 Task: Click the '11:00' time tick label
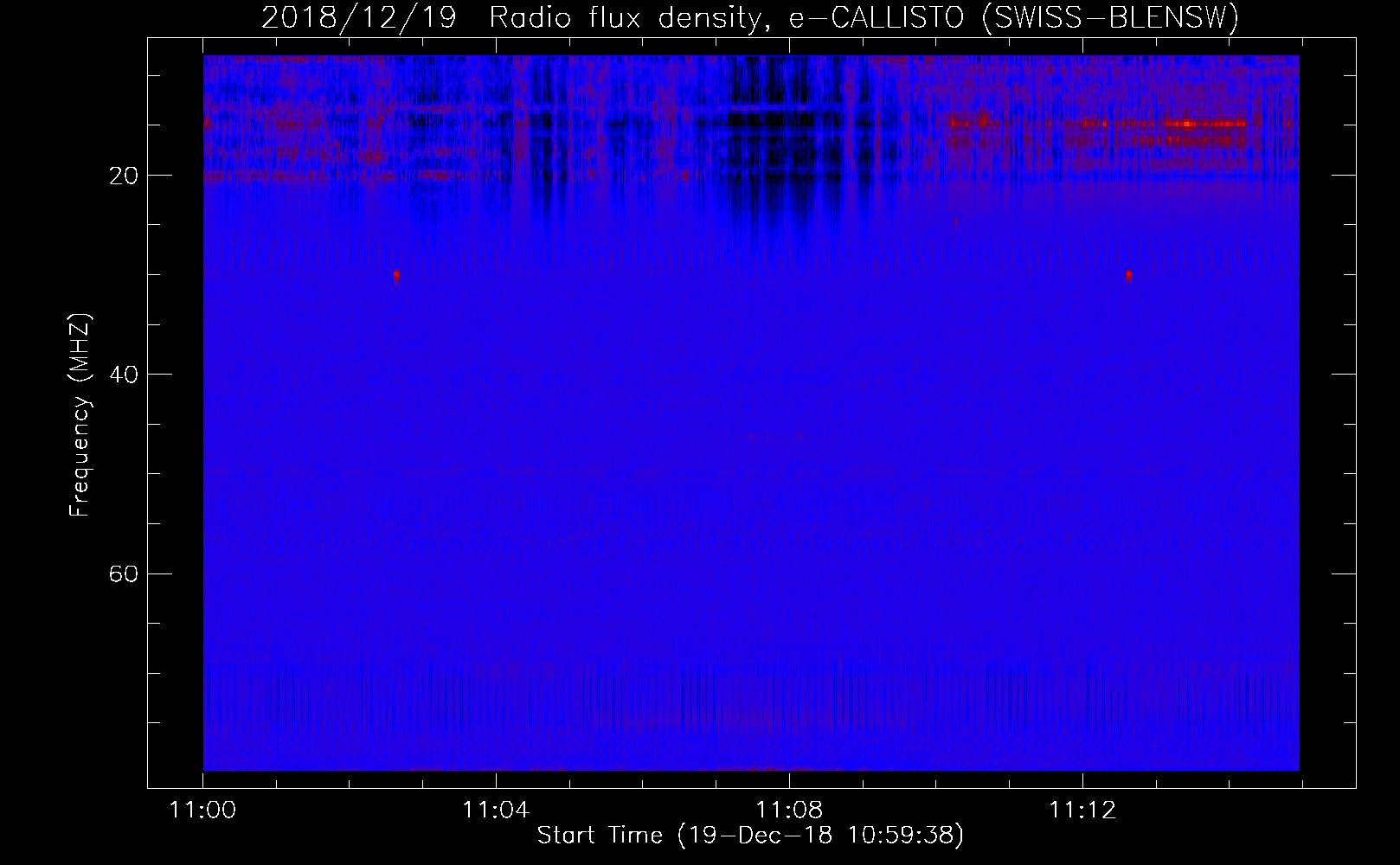(x=203, y=811)
